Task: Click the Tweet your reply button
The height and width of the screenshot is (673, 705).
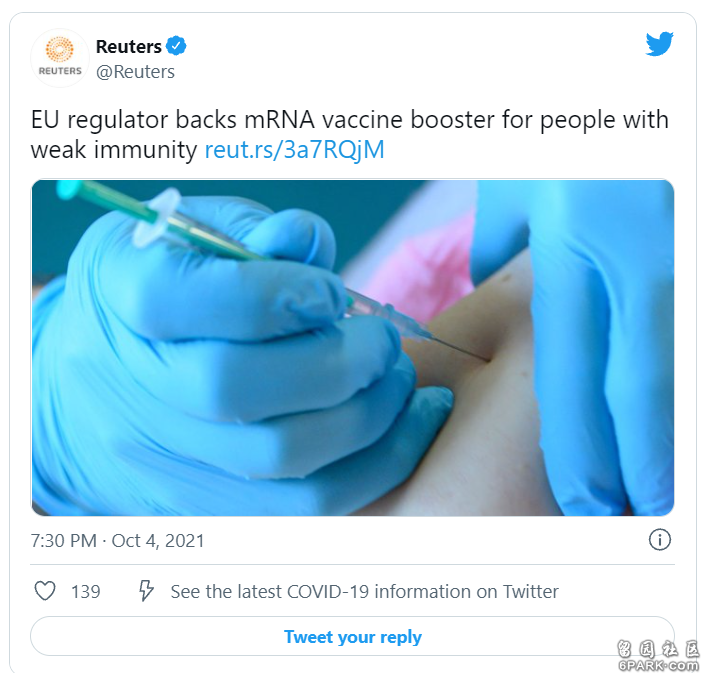Action: 352,637
